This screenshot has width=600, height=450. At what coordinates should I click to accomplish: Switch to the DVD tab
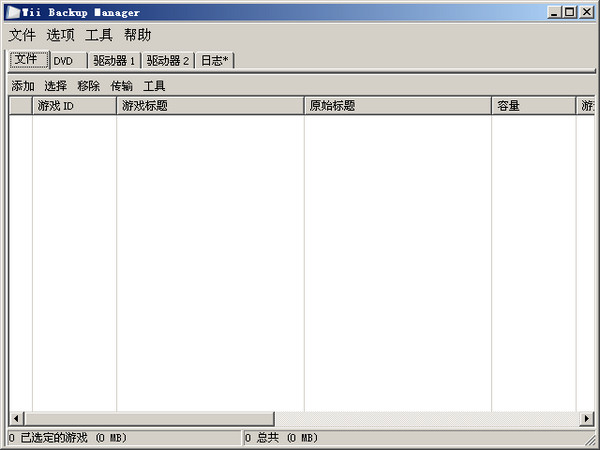coord(67,61)
